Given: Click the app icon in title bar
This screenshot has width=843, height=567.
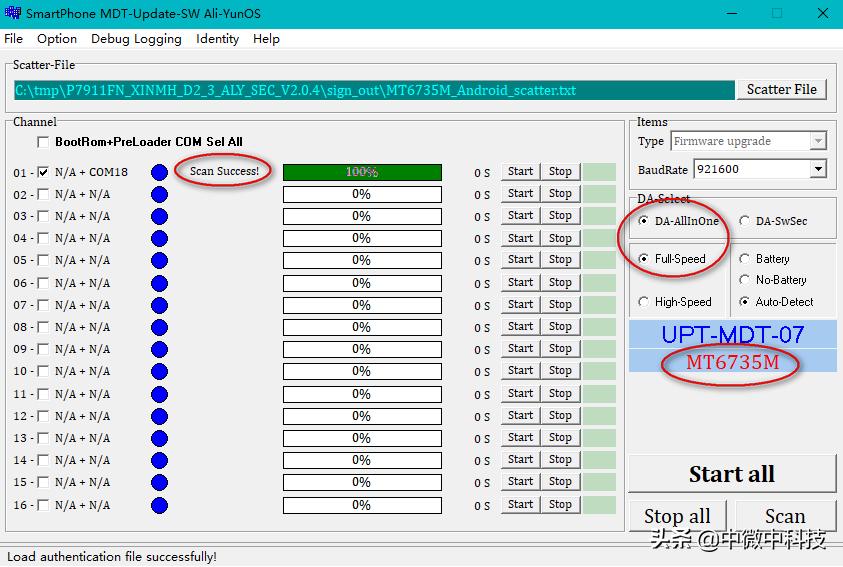Looking at the screenshot, I should tap(12, 13).
